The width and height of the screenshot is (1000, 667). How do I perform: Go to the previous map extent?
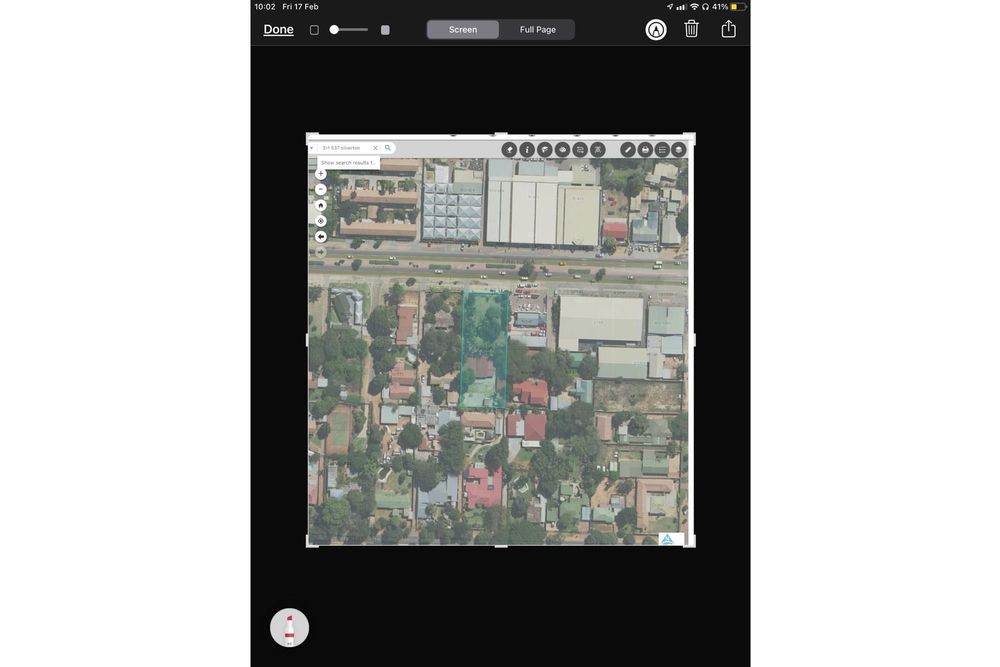click(x=321, y=237)
